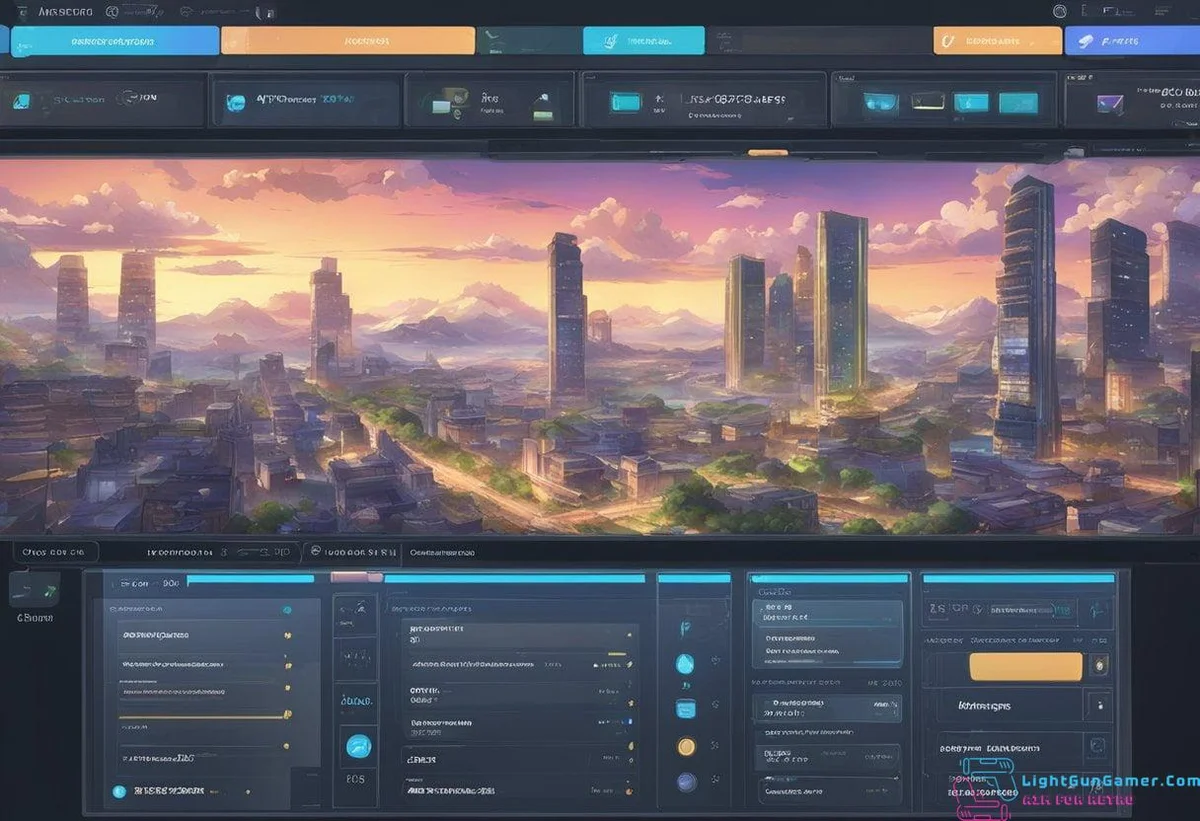Toggle the cyan dot in the left list header
Viewport: 1200px width, 821px height.
287,609
